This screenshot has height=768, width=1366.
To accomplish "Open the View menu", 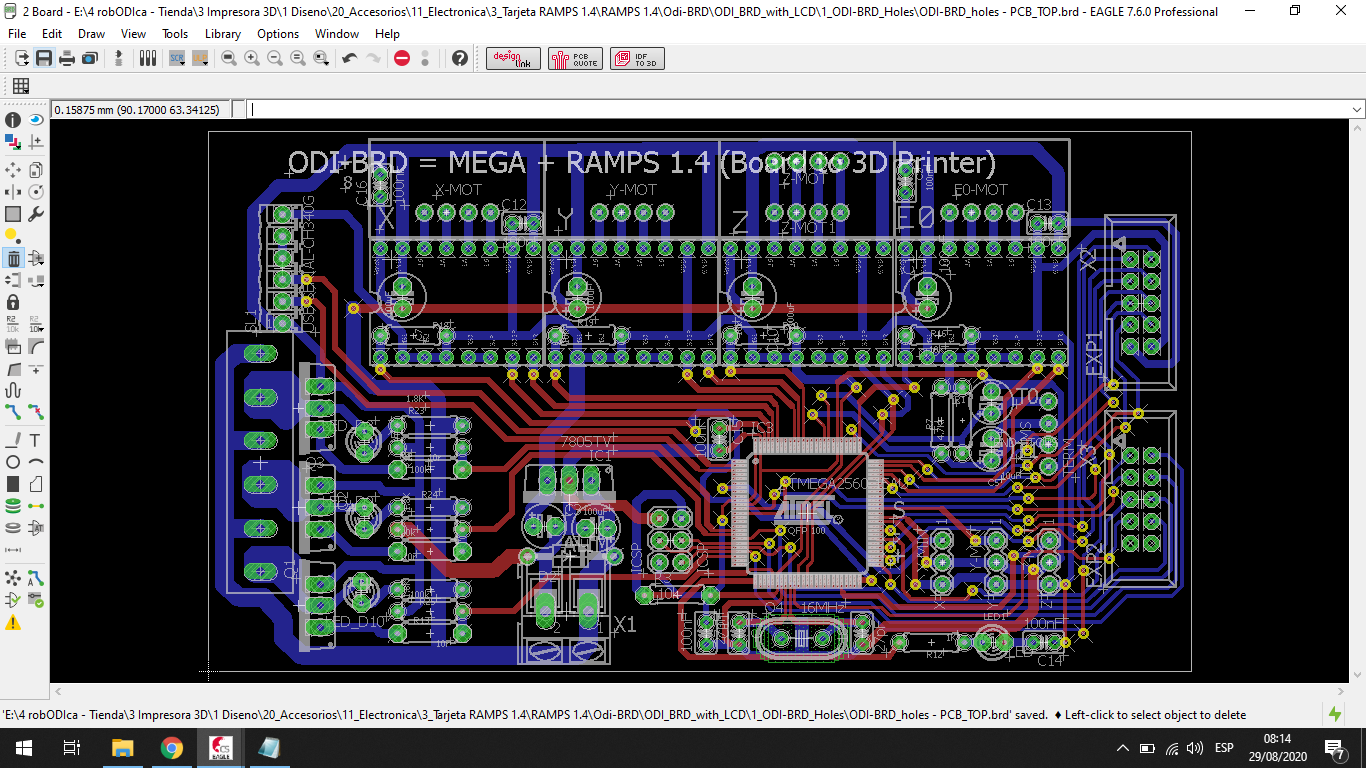I will (133, 33).
